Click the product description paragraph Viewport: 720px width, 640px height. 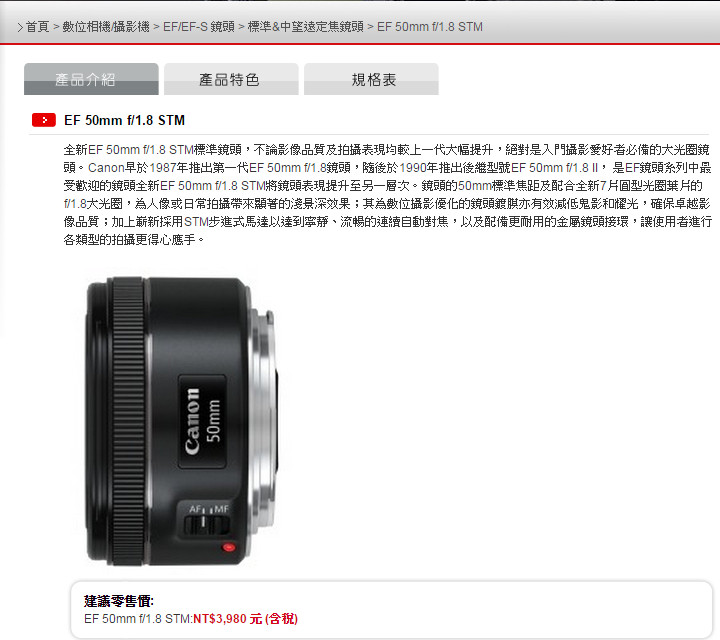[x=387, y=194]
